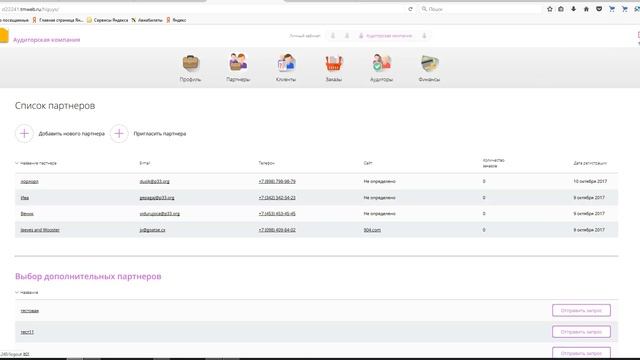This screenshot has width=640, height=360.
Task: Click the phone link in the Jeeves and Wooster row
Action: (277, 230)
